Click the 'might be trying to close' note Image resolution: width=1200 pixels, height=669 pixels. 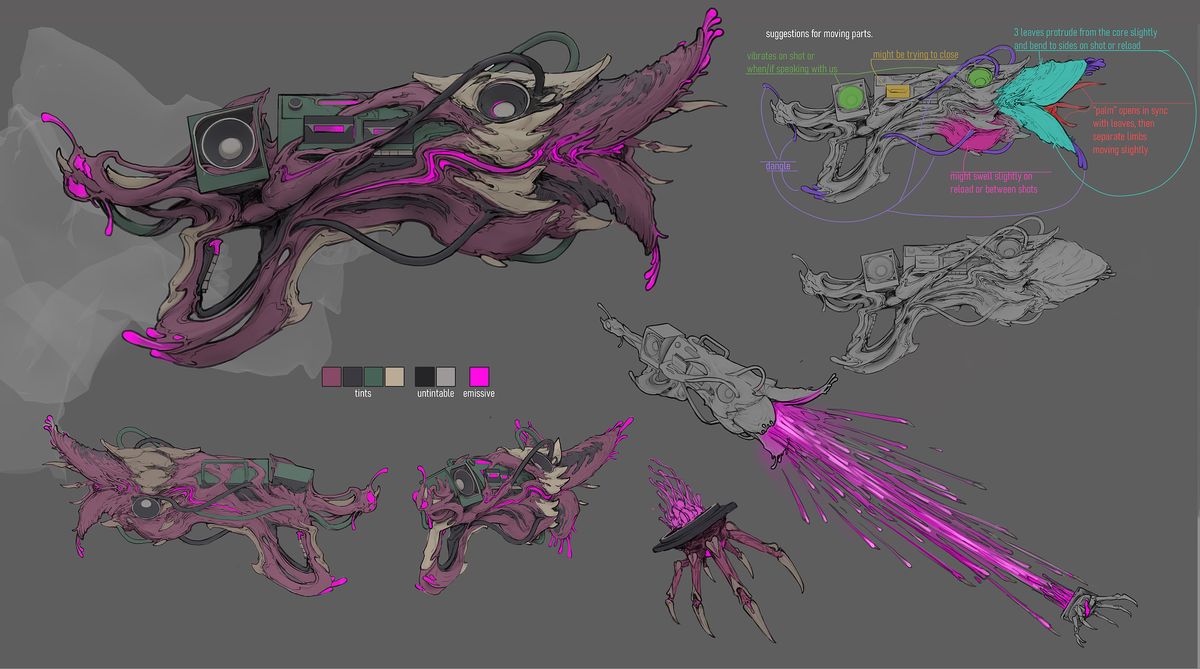pyautogui.click(x=916, y=54)
